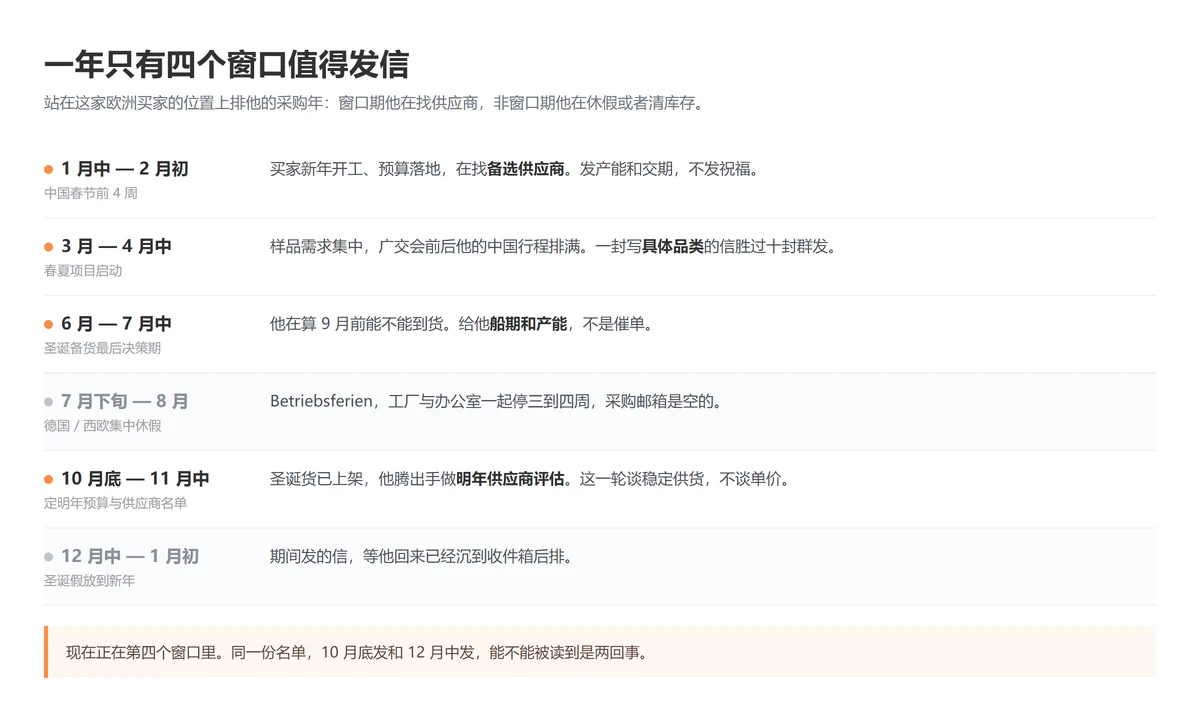Select the period label 12 月中 — 1 月初
This screenshot has height=713, width=1200.
point(130,557)
